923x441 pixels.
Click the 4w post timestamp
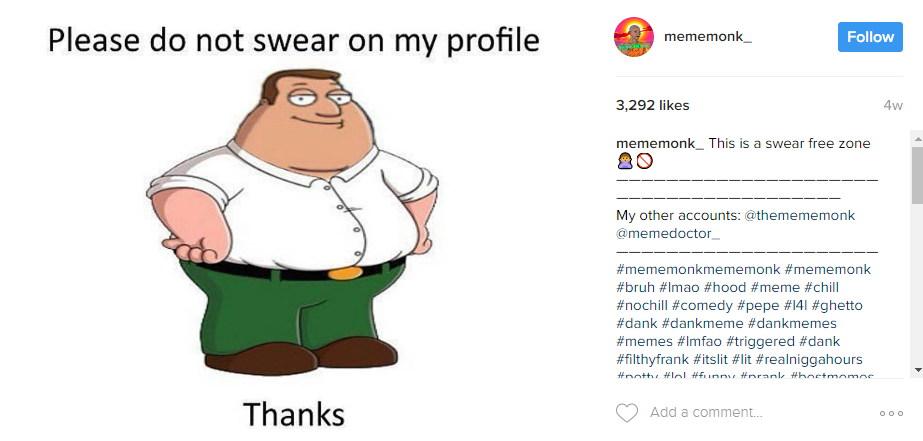pos(893,106)
